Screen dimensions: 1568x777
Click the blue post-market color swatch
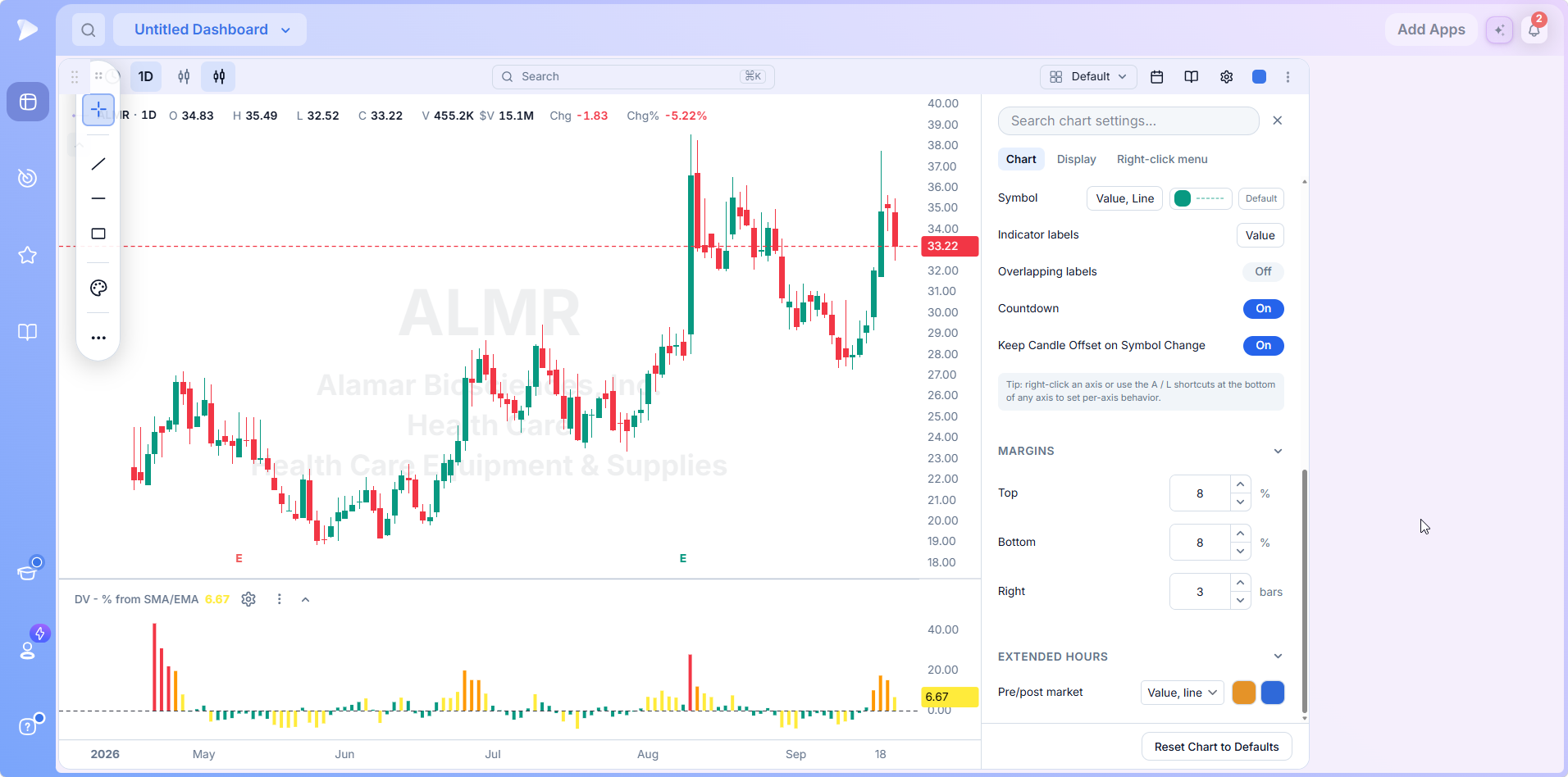click(1272, 693)
